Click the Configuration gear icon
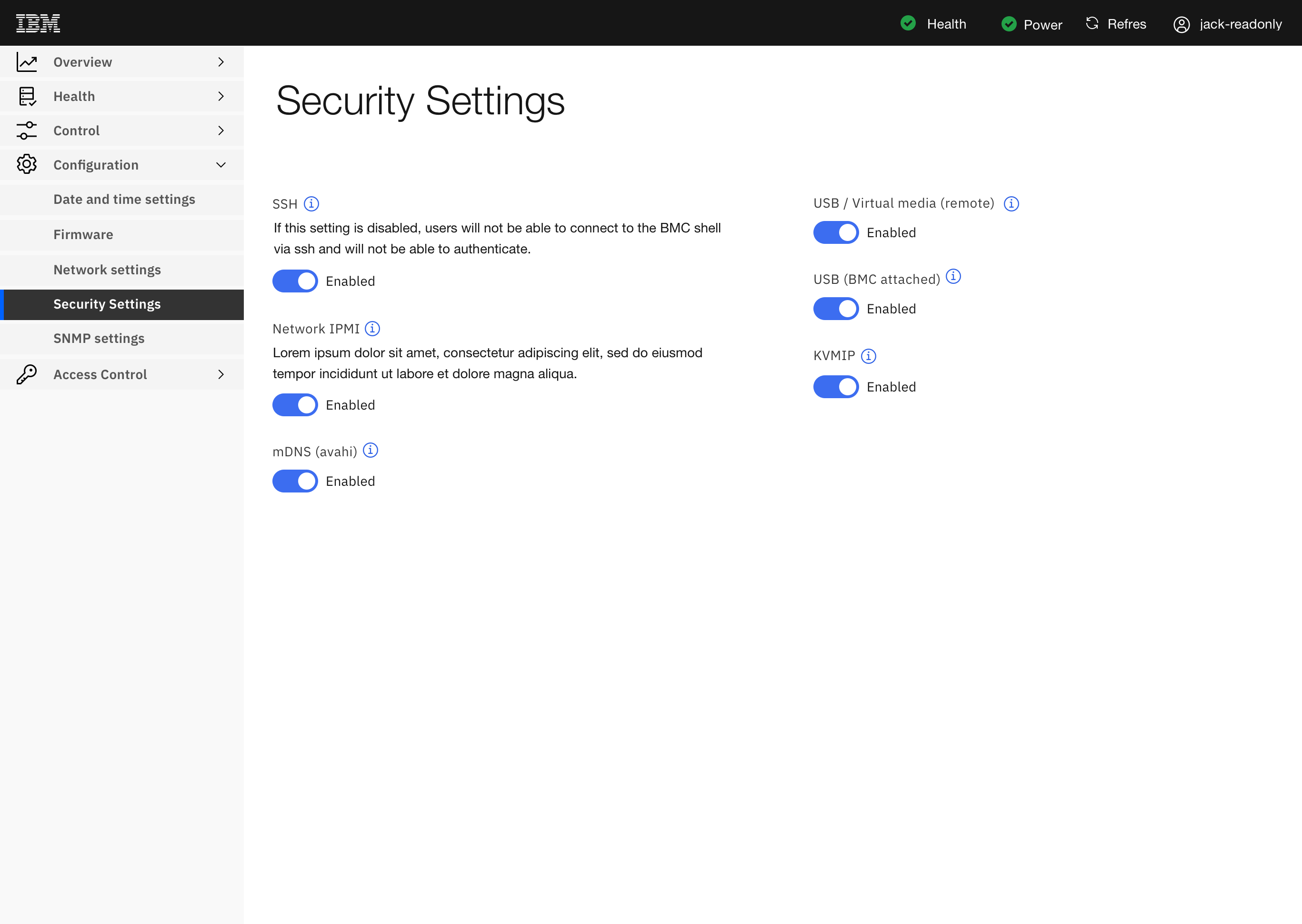 [27, 164]
